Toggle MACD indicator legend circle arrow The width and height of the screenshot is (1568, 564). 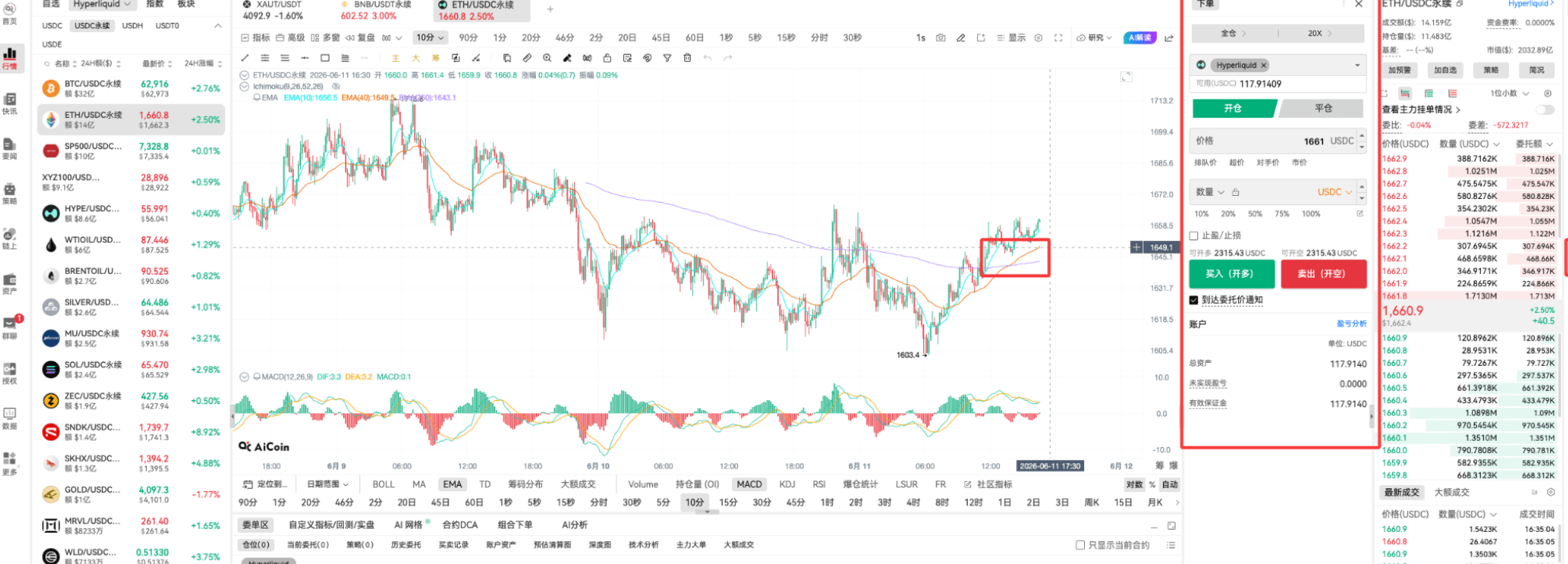coord(244,377)
